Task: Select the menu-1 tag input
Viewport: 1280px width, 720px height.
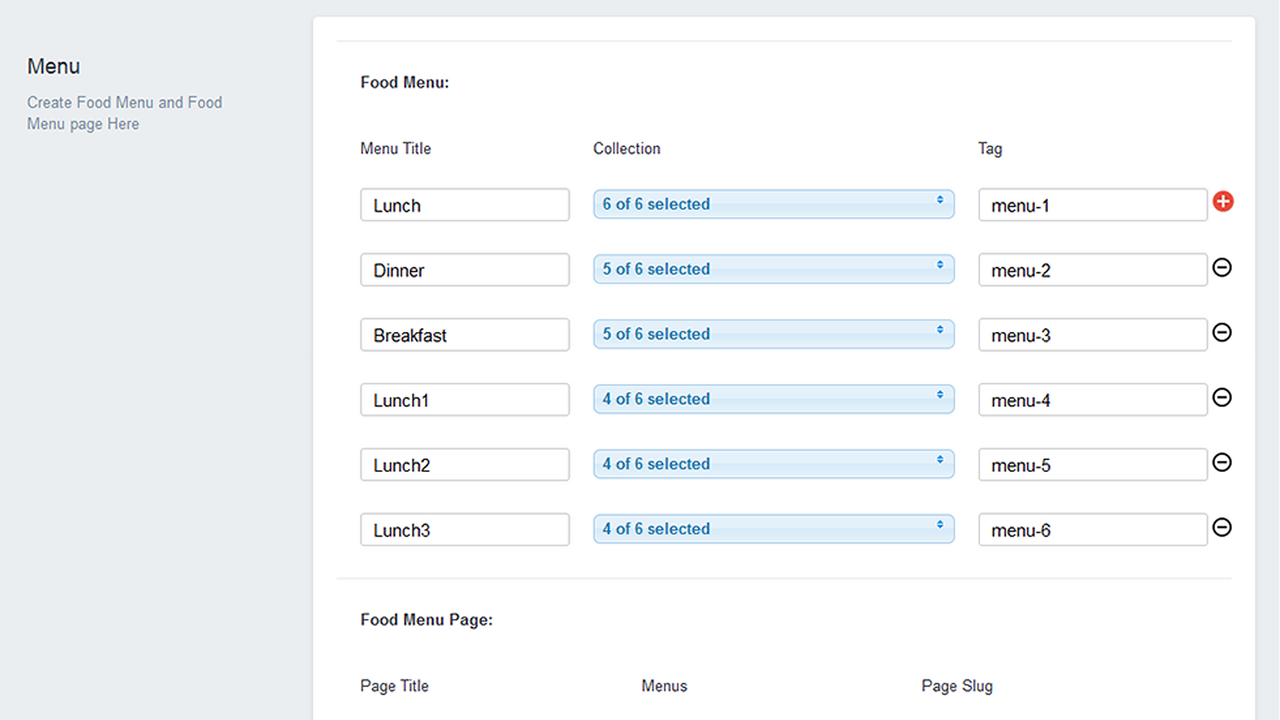Action: [x=1092, y=205]
